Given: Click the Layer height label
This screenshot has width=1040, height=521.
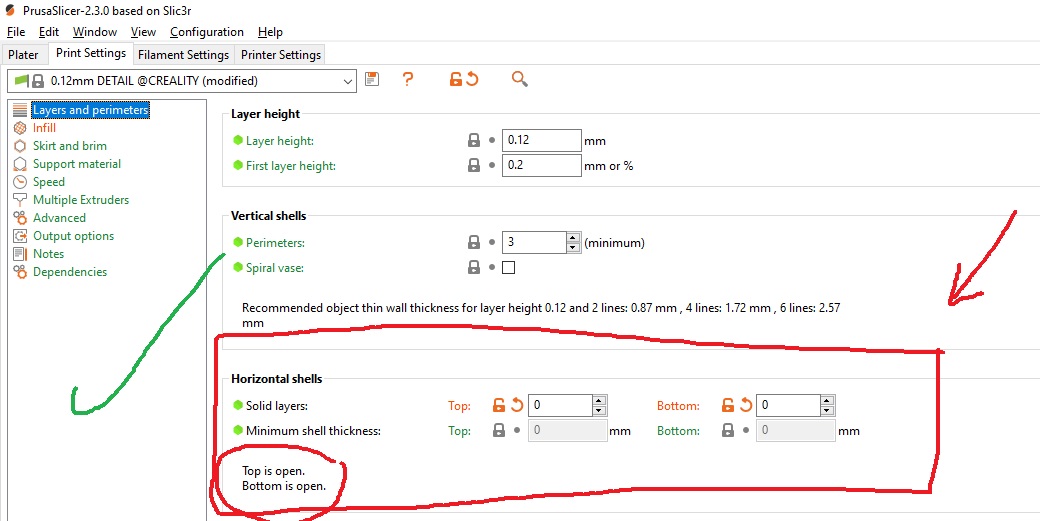Looking at the screenshot, I should [x=280, y=141].
